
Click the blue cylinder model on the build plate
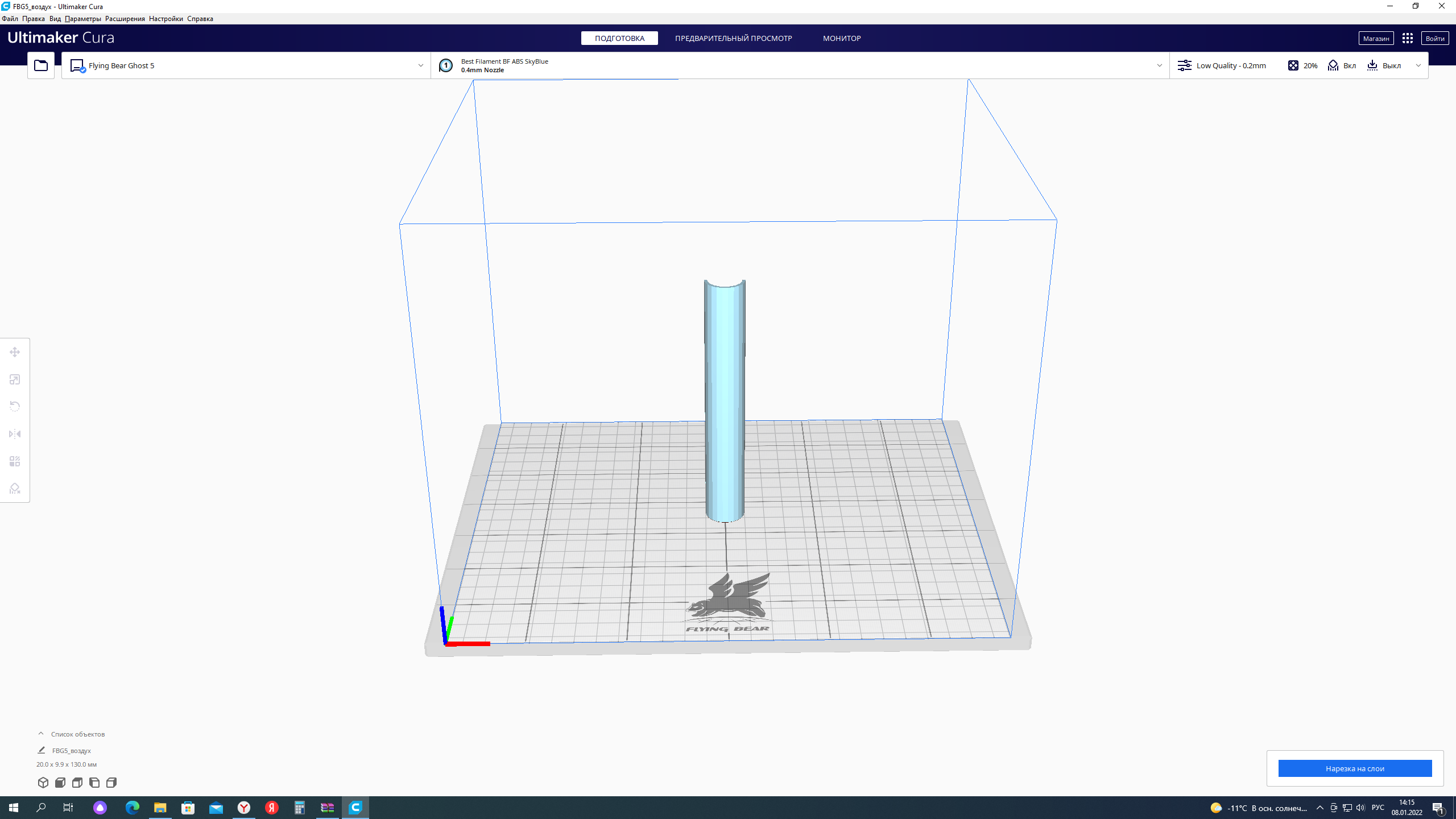click(x=725, y=398)
